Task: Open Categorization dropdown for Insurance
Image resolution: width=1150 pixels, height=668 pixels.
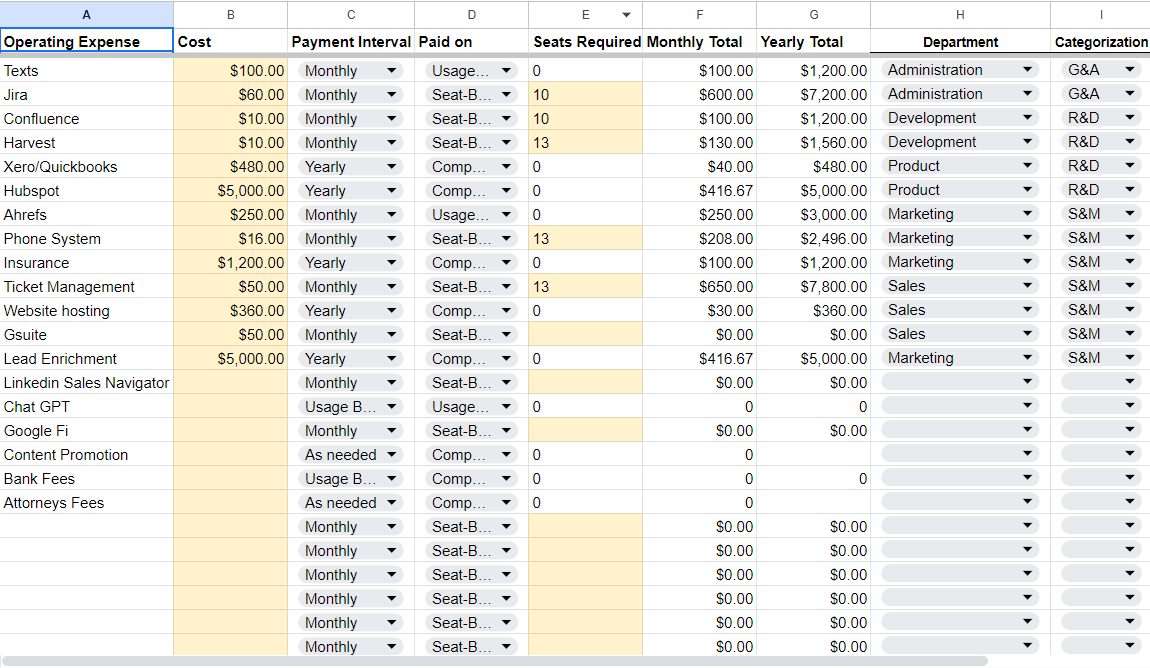Action: click(1102, 262)
